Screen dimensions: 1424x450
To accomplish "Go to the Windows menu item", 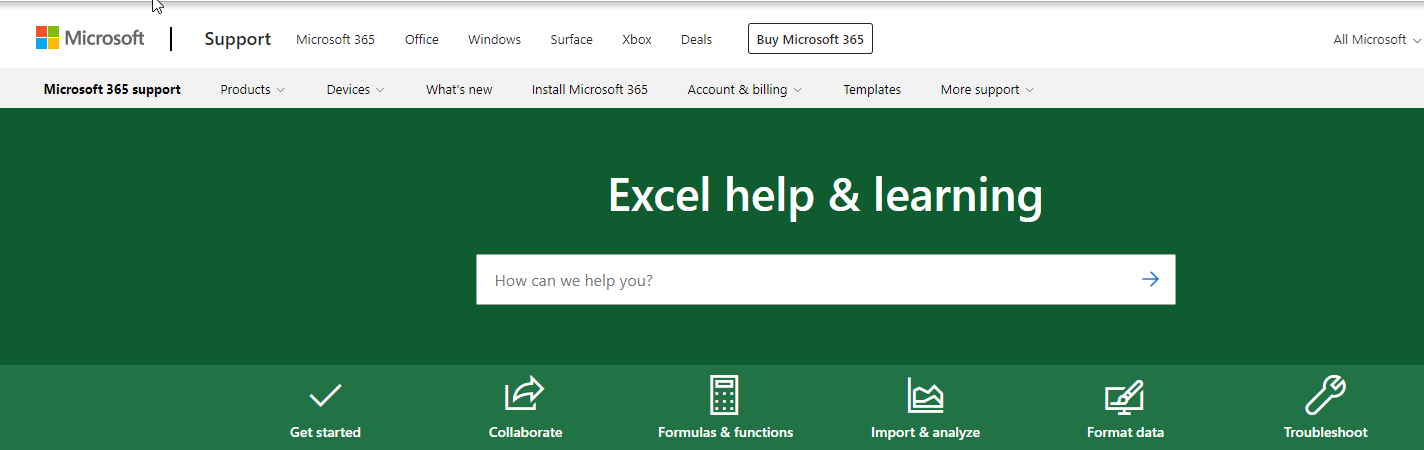I will point(494,40).
